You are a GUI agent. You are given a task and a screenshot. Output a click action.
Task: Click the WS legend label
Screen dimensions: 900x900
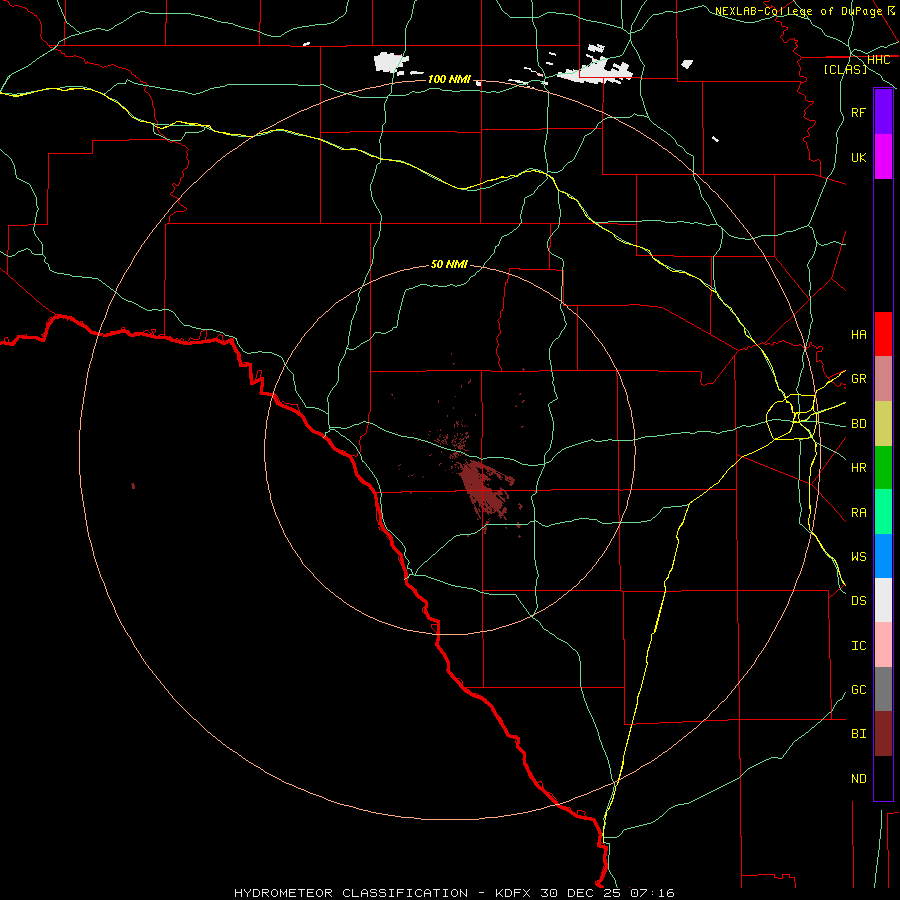[x=858, y=556]
